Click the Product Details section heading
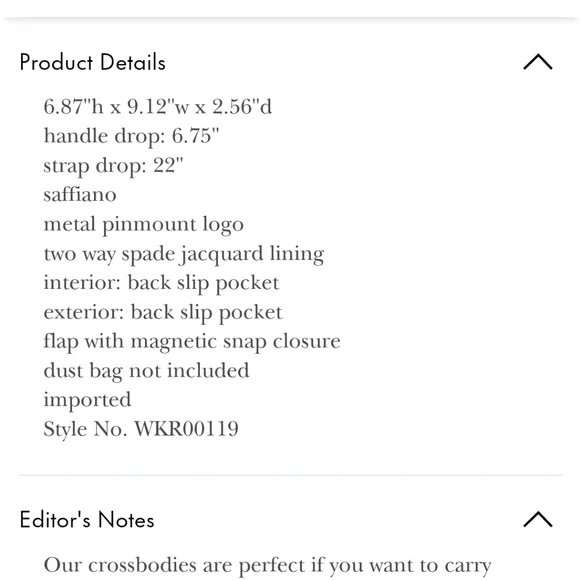Image resolution: width=580 pixels, height=580 pixels. pos(92,62)
